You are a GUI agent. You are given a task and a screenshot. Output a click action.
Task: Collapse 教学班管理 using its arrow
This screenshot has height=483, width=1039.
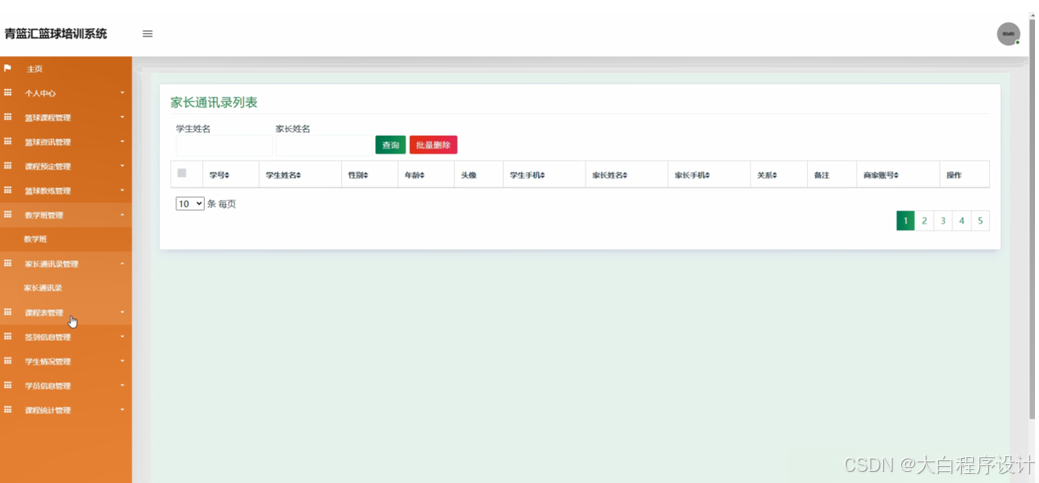pos(123,215)
